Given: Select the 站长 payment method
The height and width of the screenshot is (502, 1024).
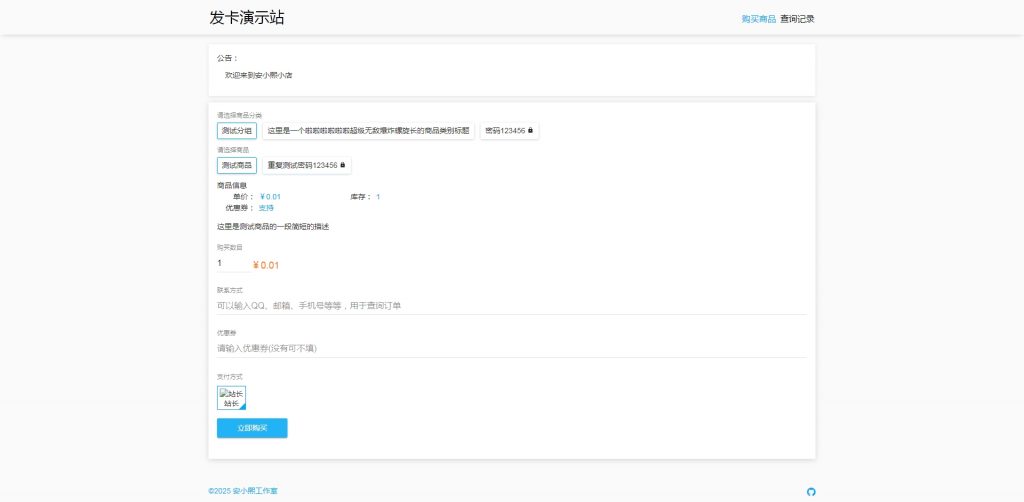Looking at the screenshot, I should pyautogui.click(x=231, y=398).
